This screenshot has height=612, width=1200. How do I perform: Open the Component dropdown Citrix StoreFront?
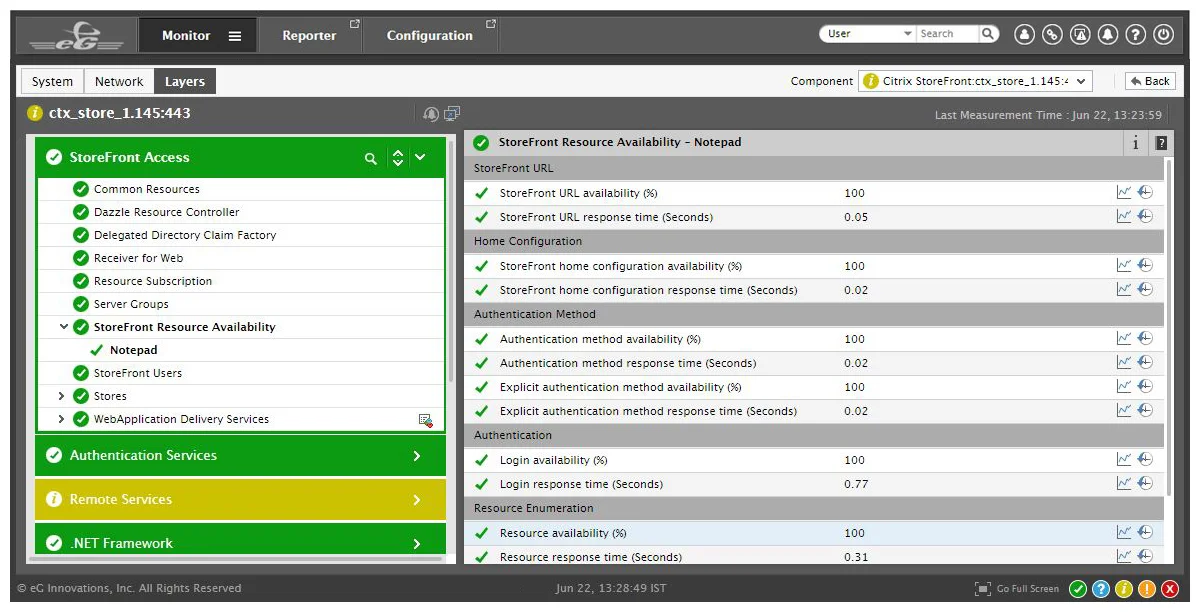click(975, 81)
